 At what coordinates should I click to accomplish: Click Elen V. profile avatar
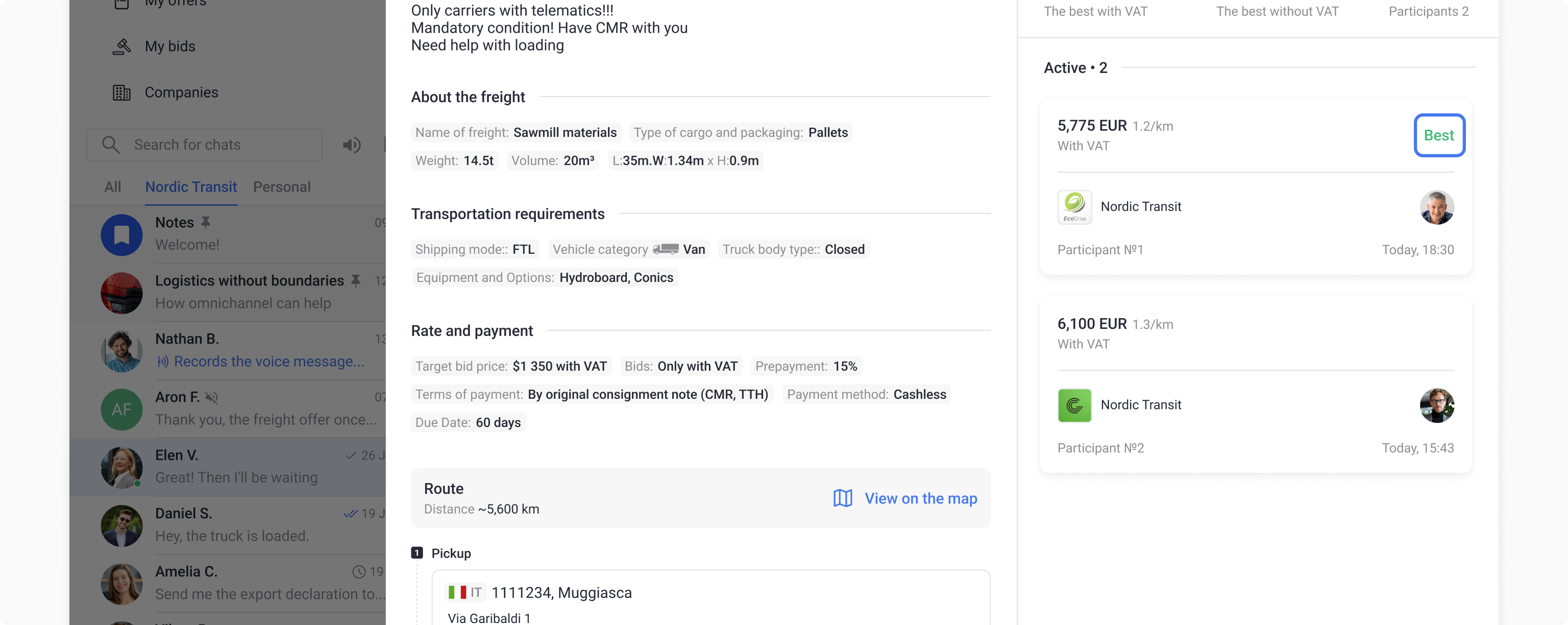[x=122, y=467]
